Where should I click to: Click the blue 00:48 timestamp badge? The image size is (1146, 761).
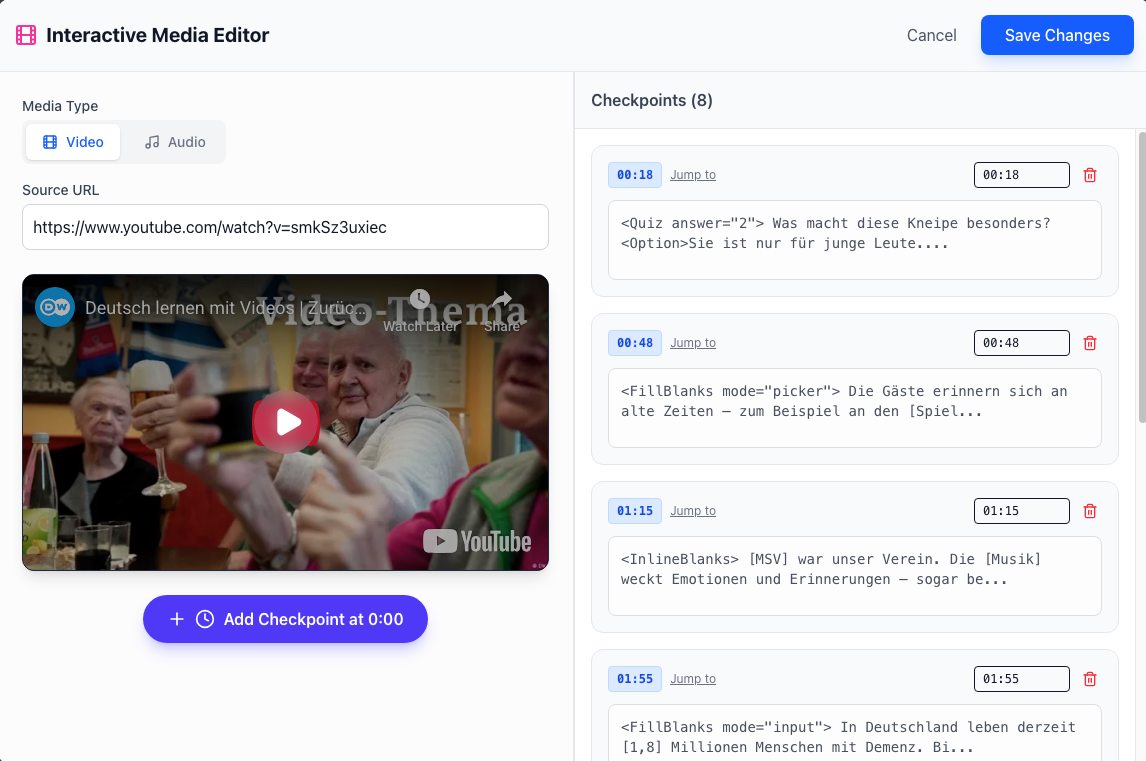[x=634, y=343]
